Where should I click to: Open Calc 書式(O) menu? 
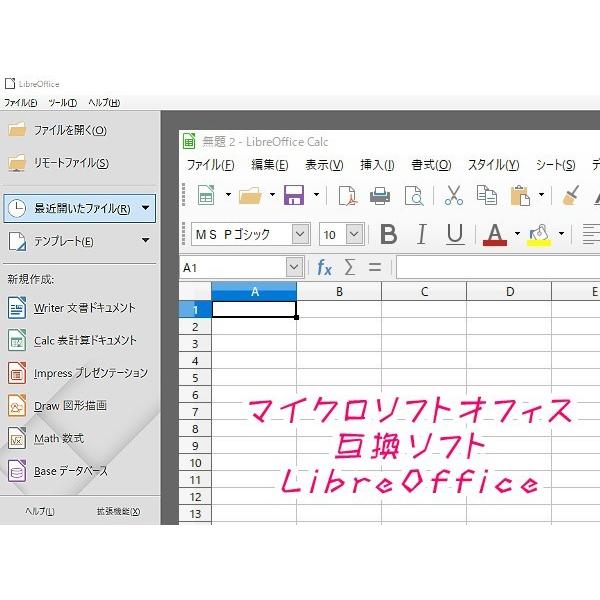pyautogui.click(x=431, y=165)
